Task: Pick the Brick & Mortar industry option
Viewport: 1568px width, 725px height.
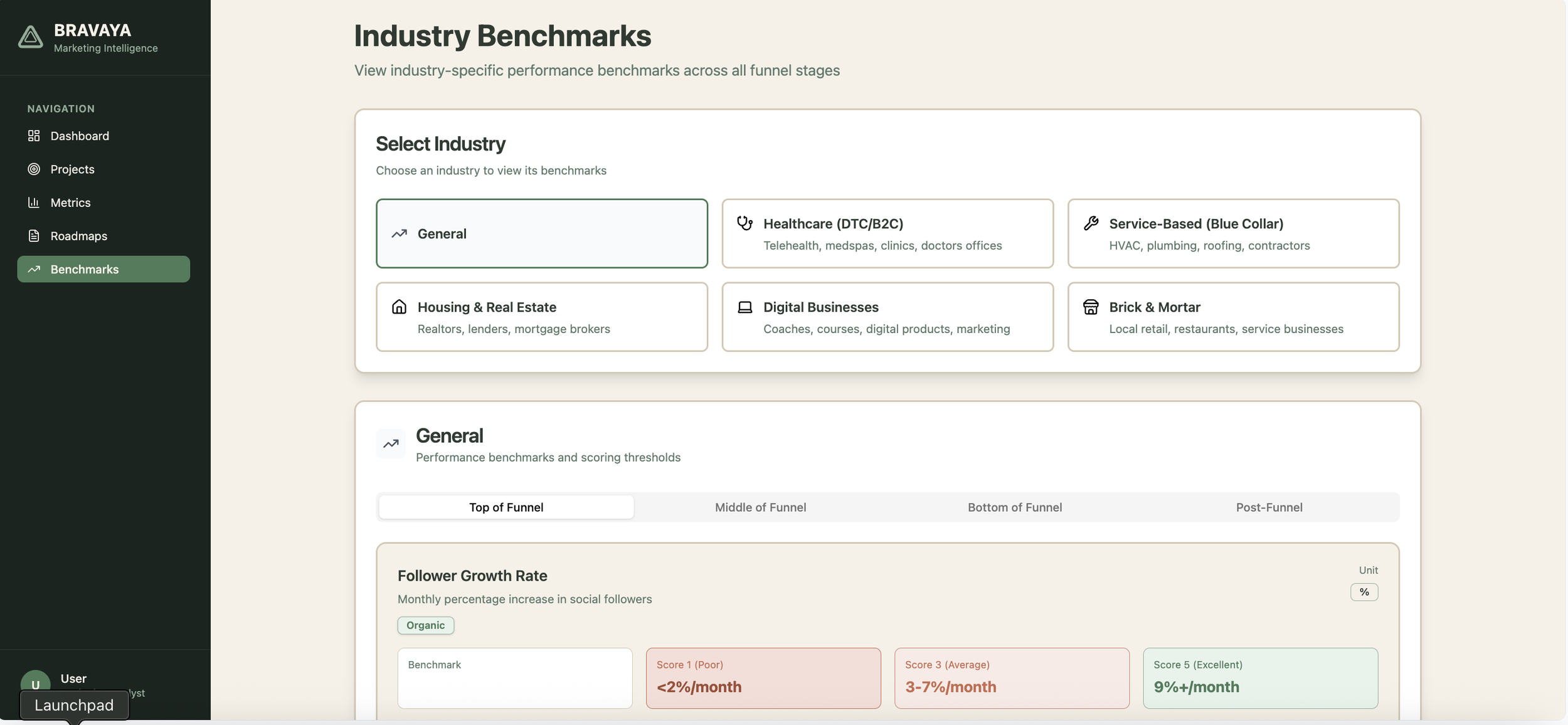Action: point(1233,317)
